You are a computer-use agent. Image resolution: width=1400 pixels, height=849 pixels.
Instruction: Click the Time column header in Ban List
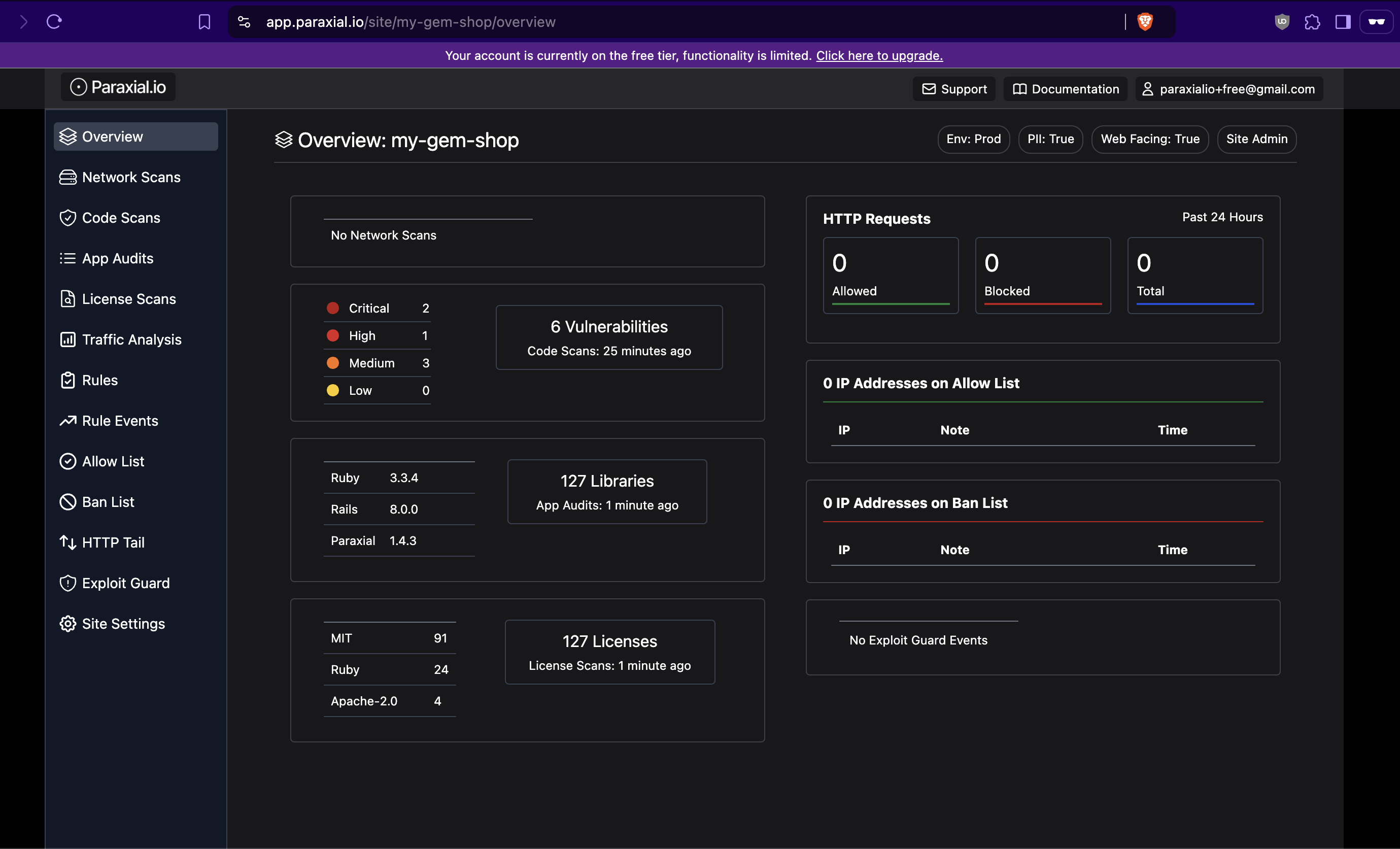(1172, 550)
